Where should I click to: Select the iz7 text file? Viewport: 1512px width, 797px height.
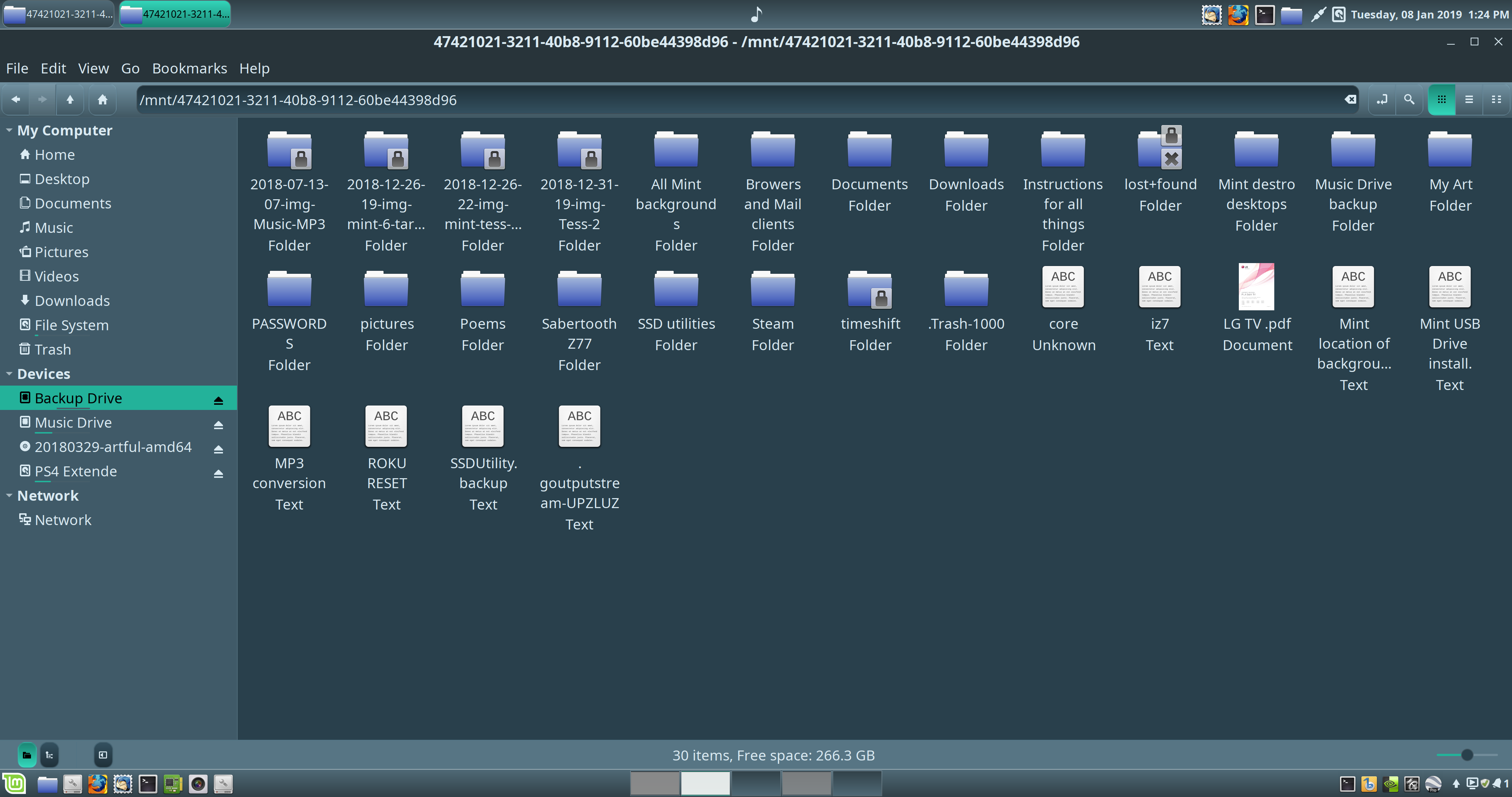[x=1160, y=286]
